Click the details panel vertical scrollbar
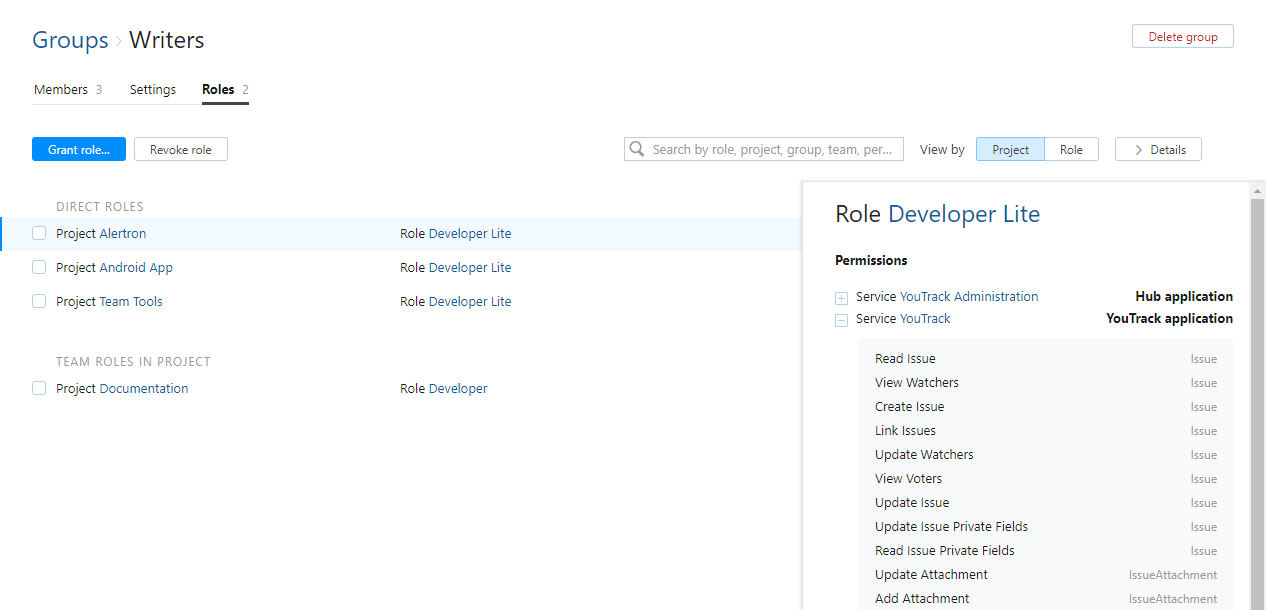This screenshot has width=1266, height=610. coord(1257,400)
